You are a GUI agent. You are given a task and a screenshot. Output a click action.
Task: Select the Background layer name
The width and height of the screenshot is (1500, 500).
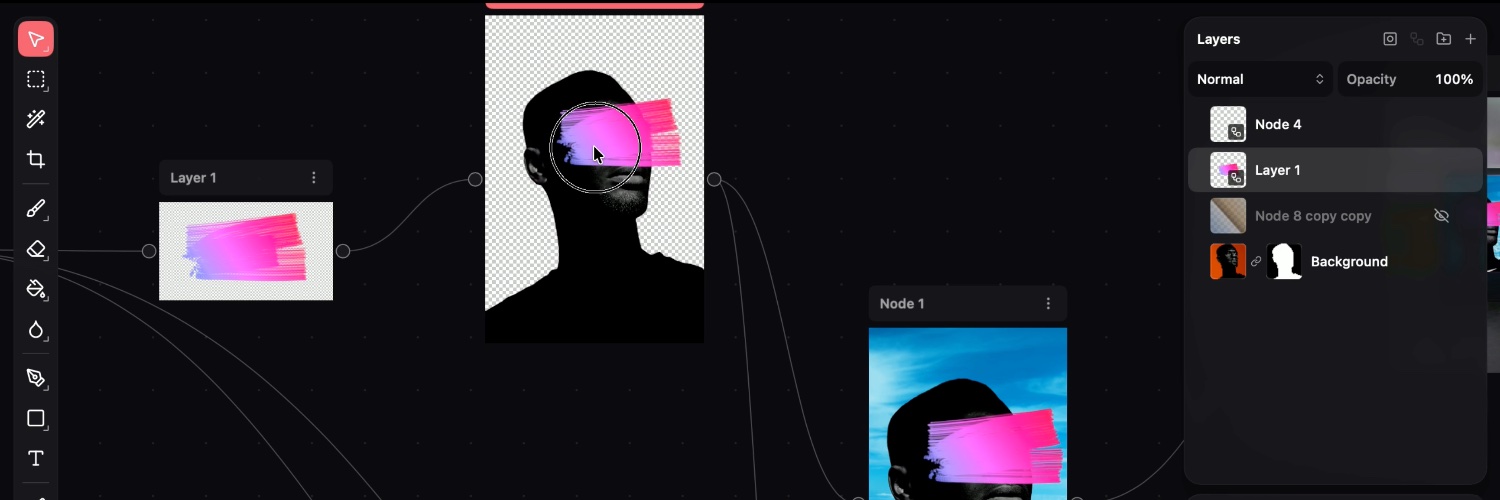1349,261
